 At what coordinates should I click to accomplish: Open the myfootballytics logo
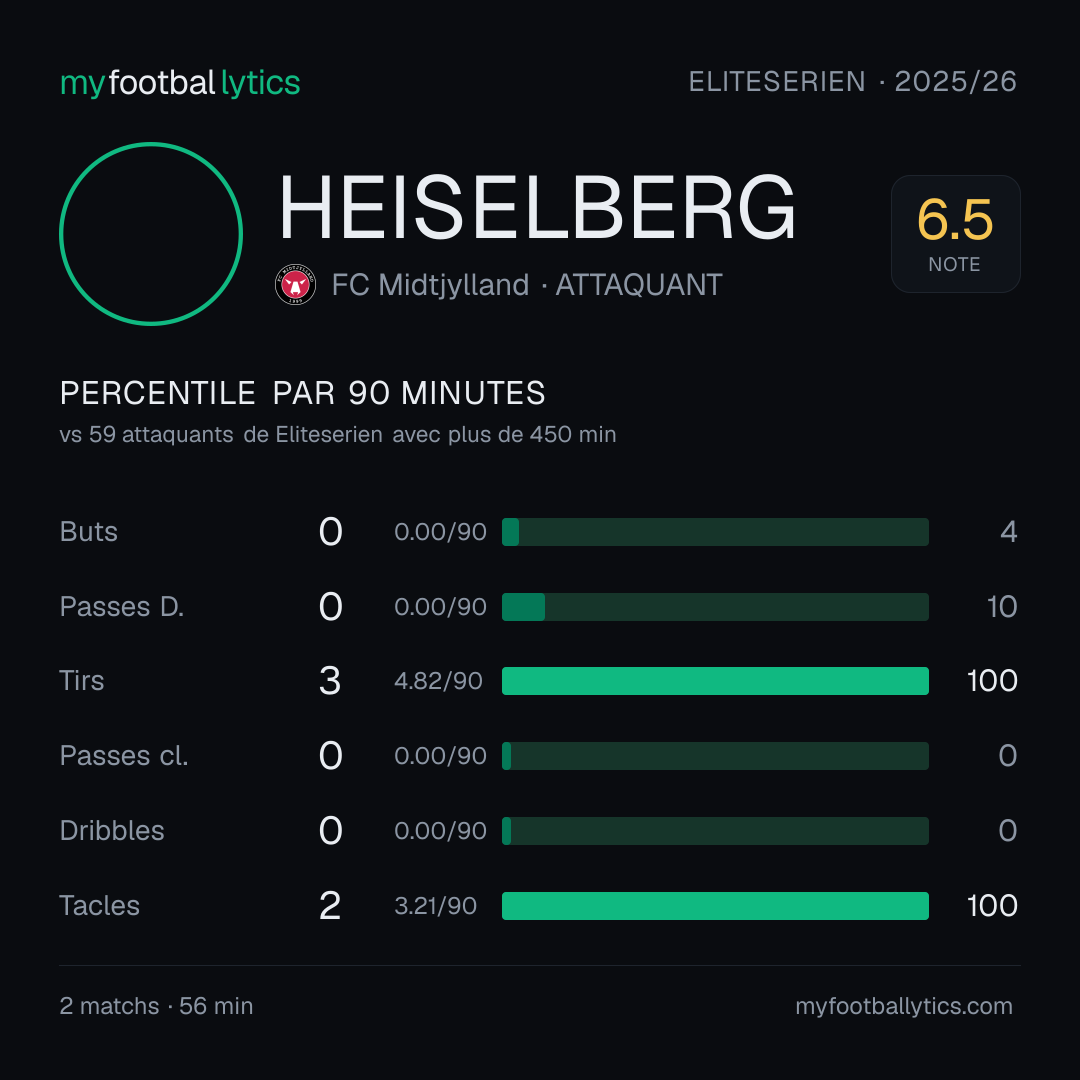[x=180, y=83]
